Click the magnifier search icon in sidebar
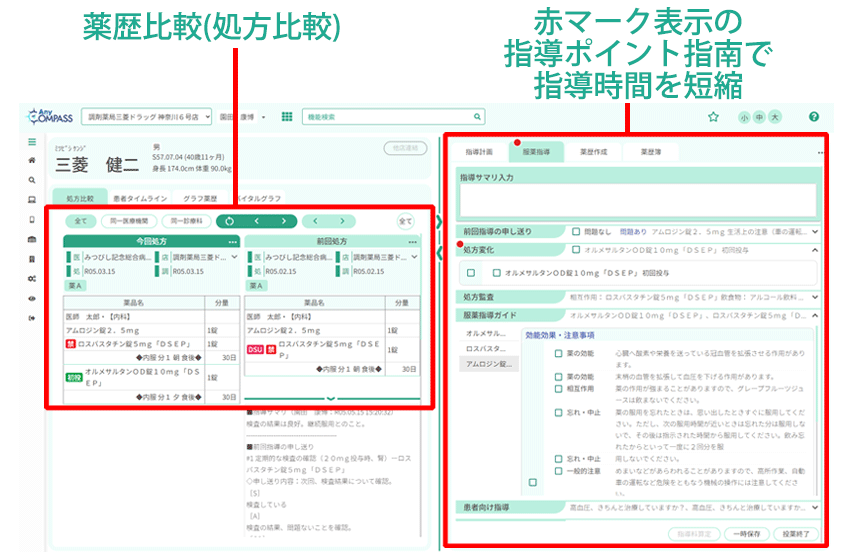The width and height of the screenshot is (862, 552). click(x=32, y=181)
